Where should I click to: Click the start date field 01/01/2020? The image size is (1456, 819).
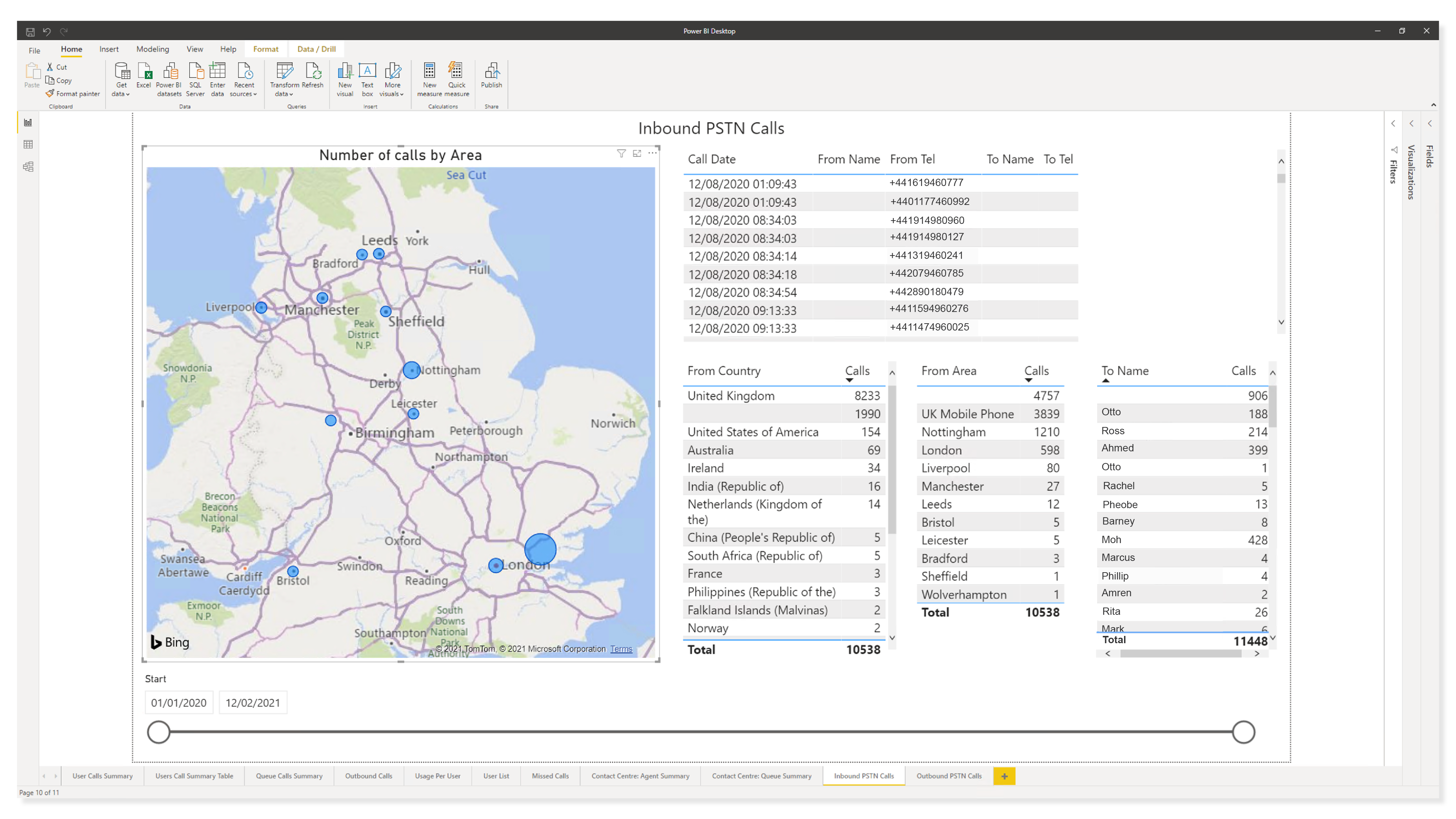point(179,703)
